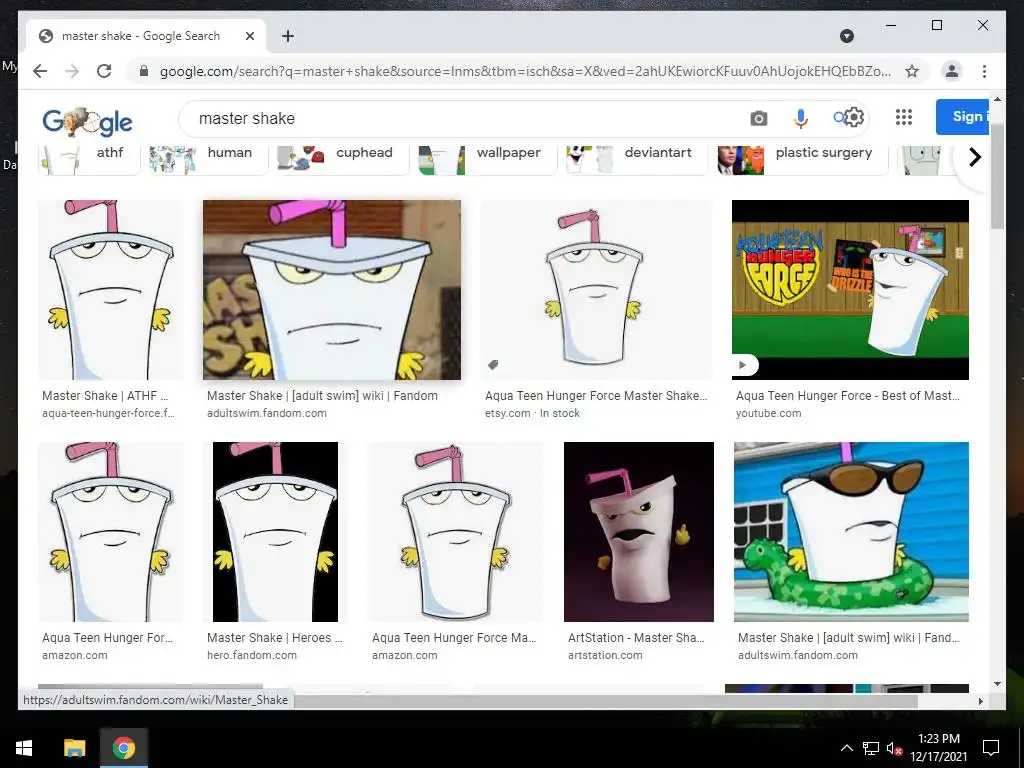The height and width of the screenshot is (768, 1024).
Task: Open youtube.com source link
Action: pyautogui.click(x=768, y=413)
